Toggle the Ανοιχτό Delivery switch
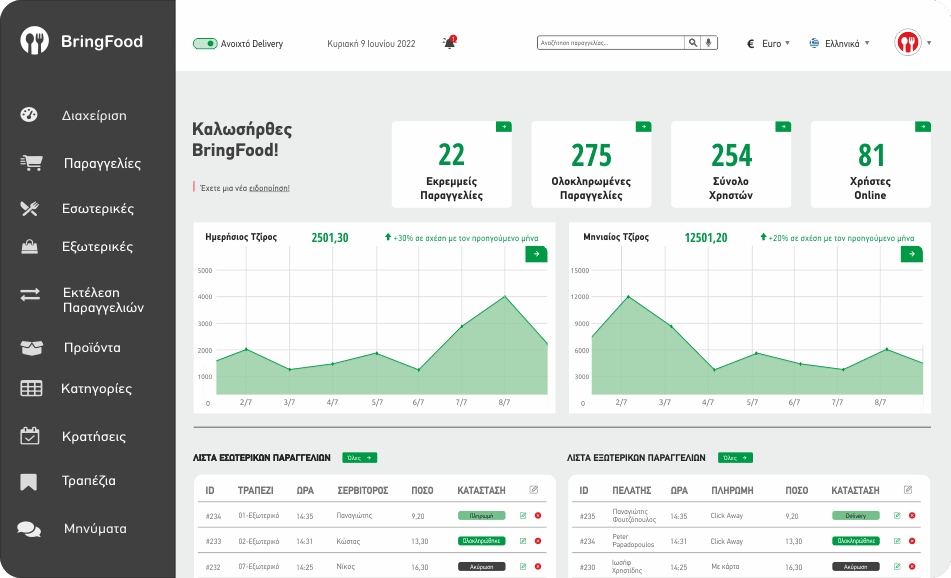 pos(205,44)
